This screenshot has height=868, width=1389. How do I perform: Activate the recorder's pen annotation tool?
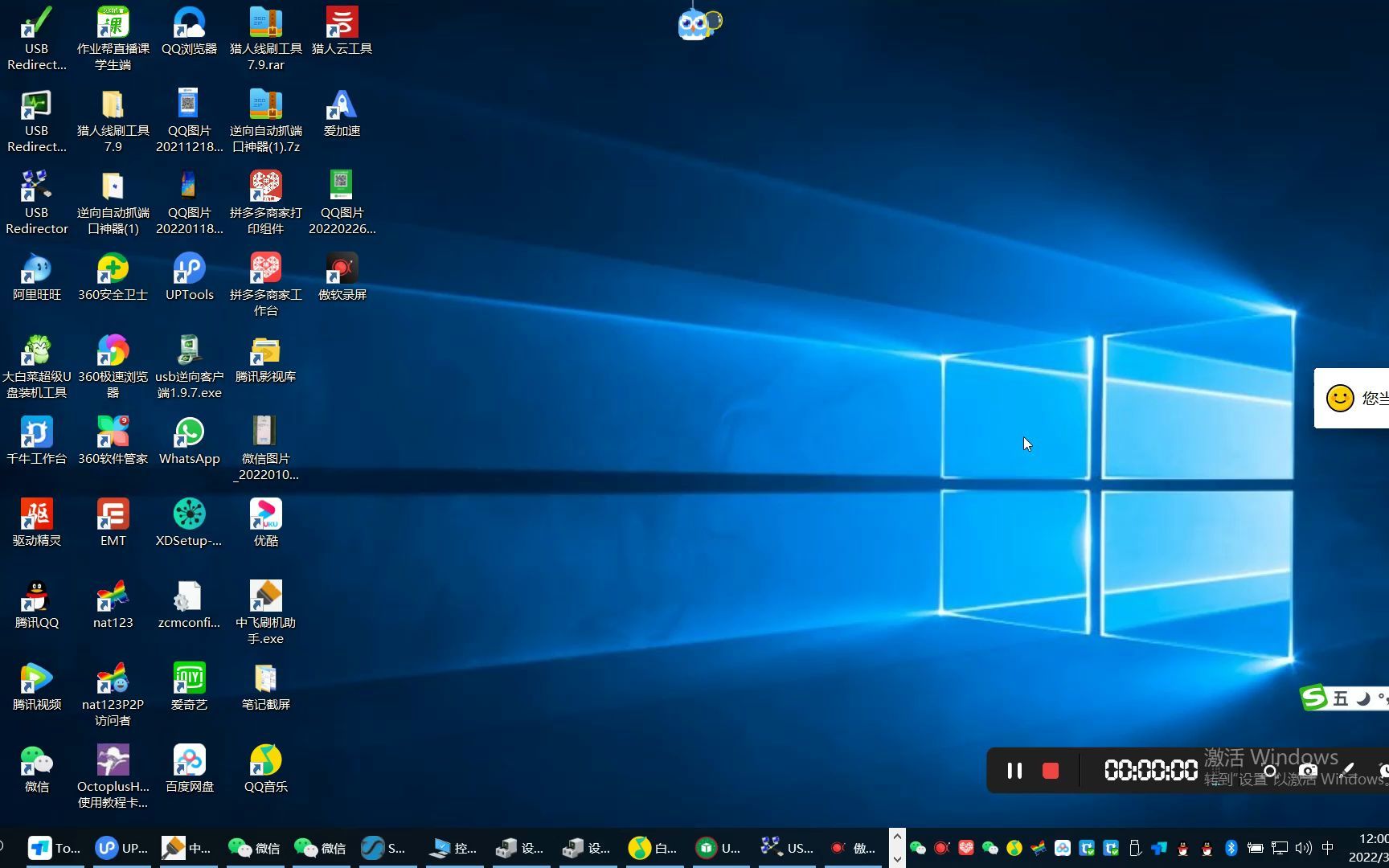[1348, 770]
